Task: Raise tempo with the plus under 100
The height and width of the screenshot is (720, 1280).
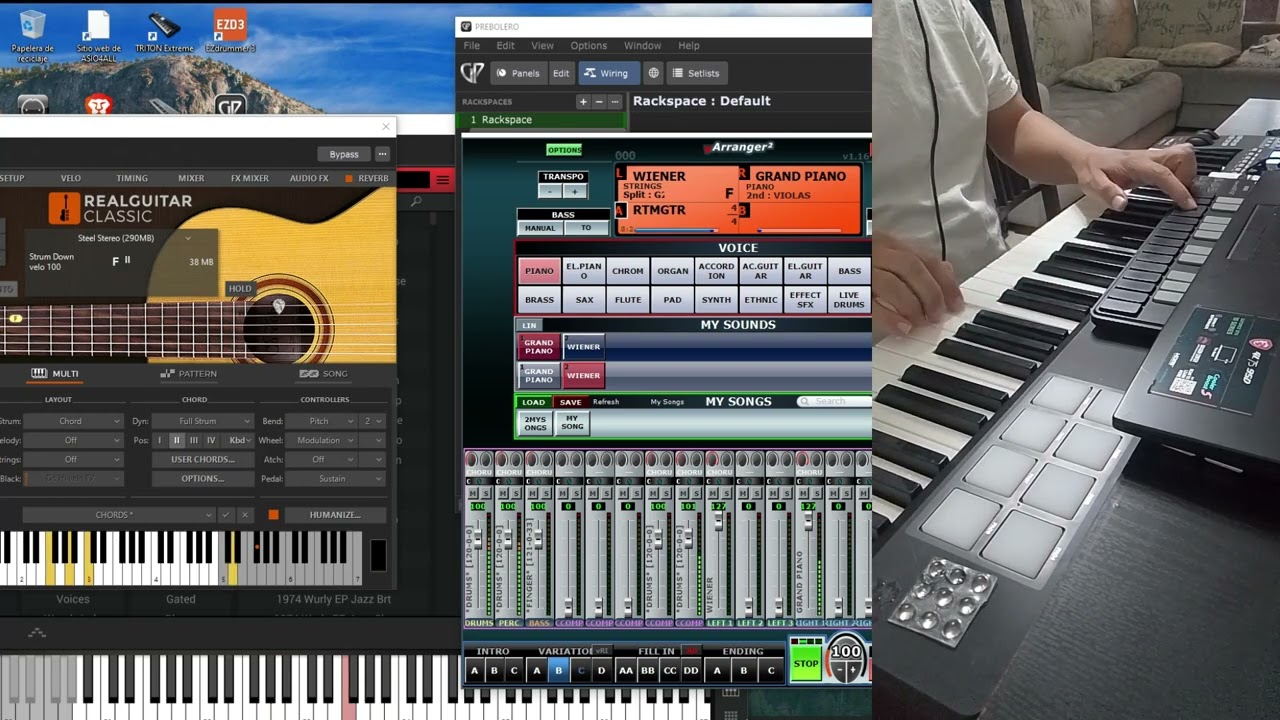Action: [853, 670]
